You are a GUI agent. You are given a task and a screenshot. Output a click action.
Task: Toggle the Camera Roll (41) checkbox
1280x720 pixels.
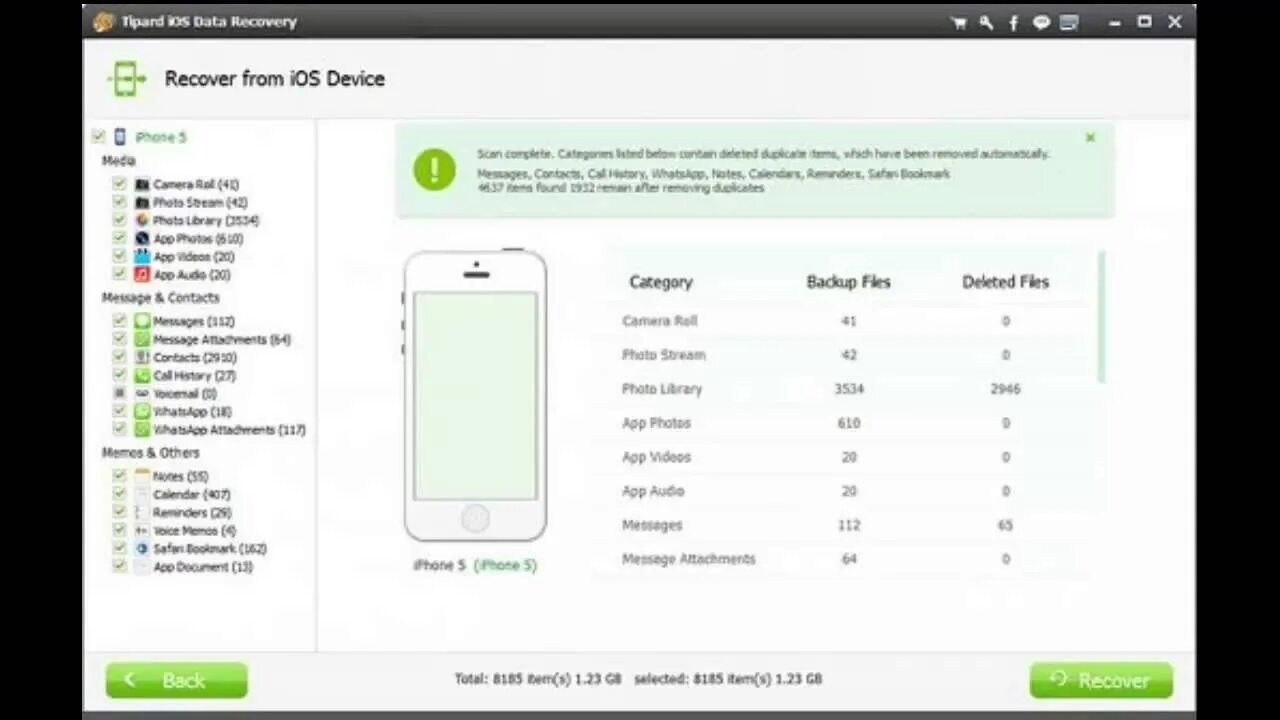click(120, 185)
